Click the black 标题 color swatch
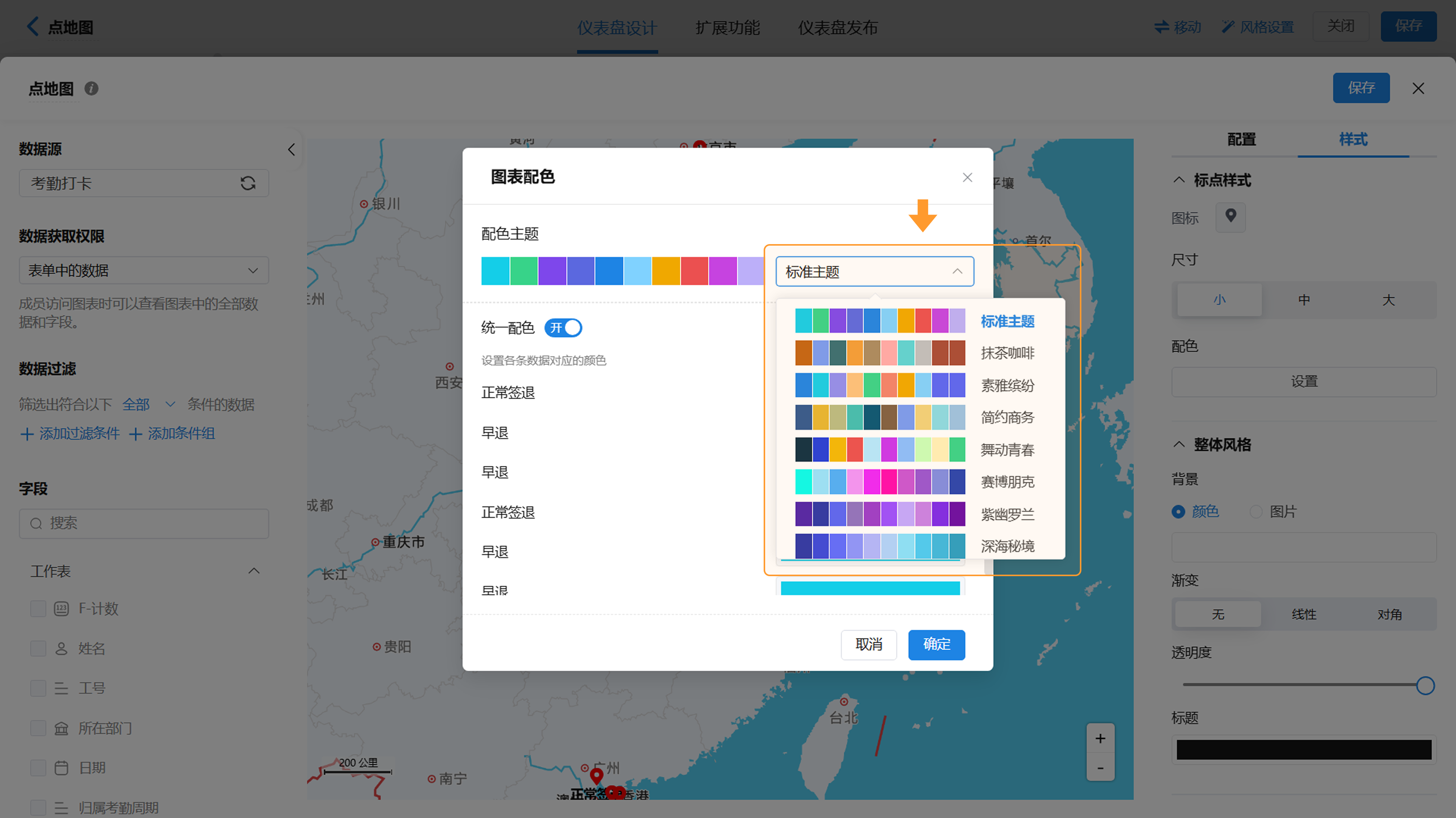1456x818 pixels. (x=1304, y=750)
